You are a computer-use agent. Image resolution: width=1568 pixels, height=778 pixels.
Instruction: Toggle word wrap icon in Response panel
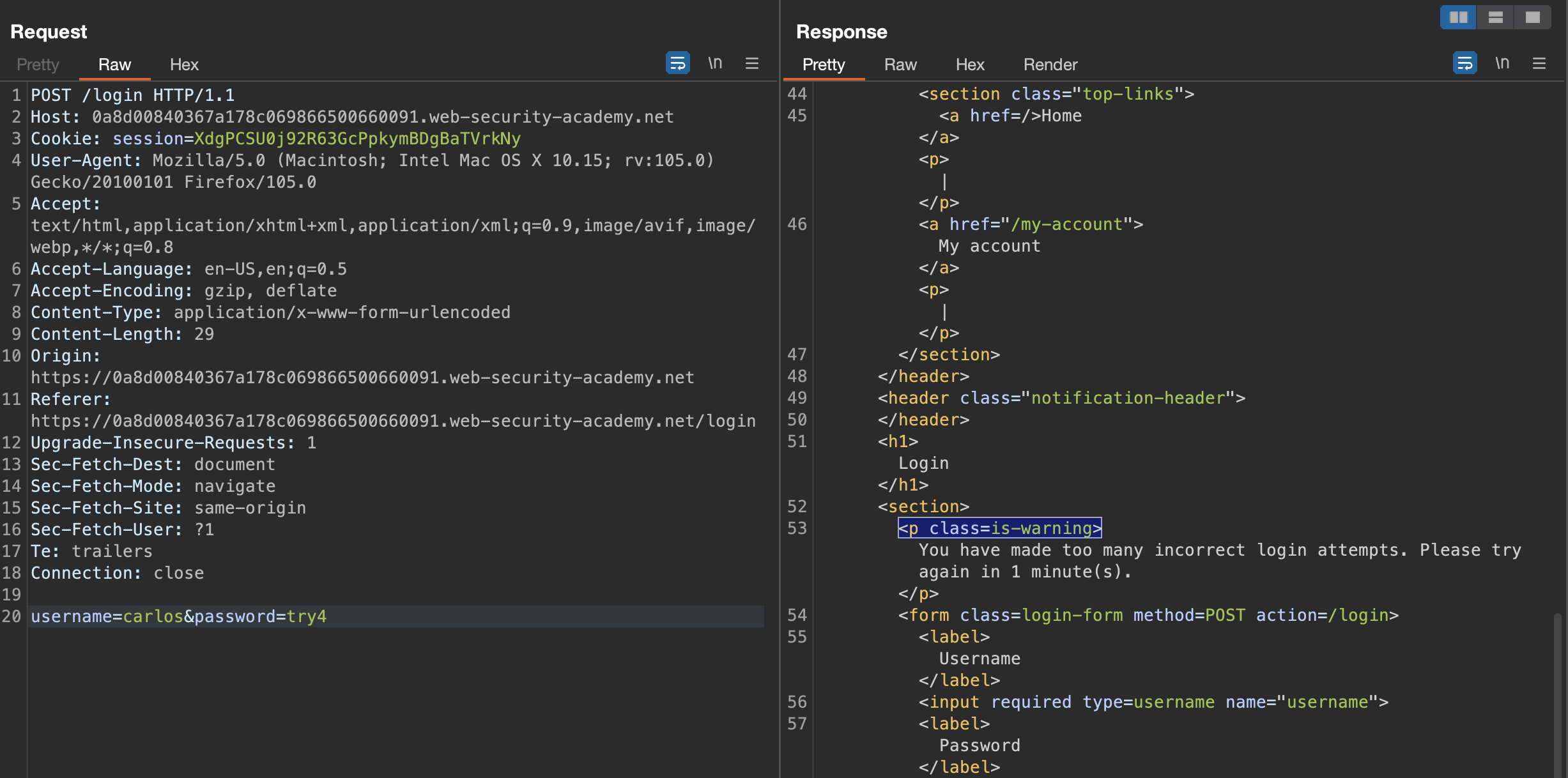tap(1464, 63)
